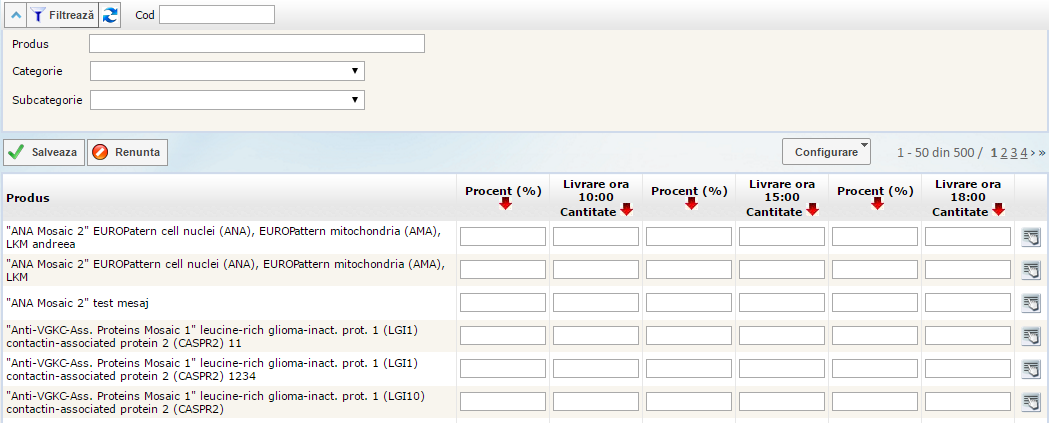Click the Produs search text field
This screenshot has width=1049, height=423.
point(256,43)
